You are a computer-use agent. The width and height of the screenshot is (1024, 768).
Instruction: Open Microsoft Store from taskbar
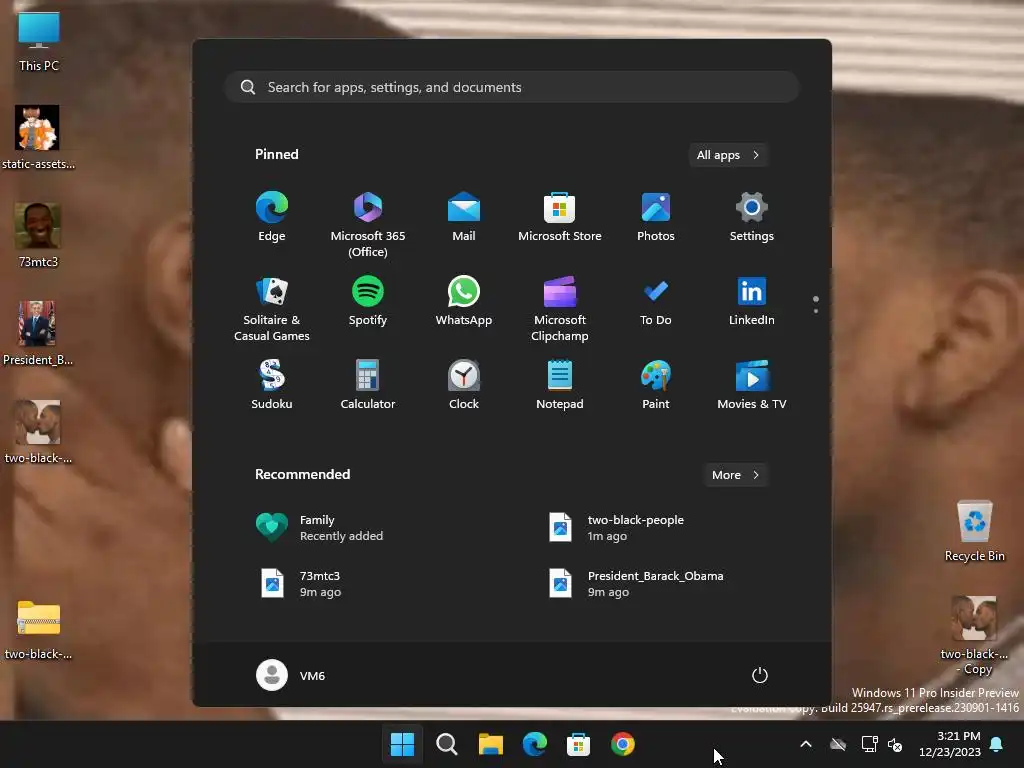tap(578, 744)
